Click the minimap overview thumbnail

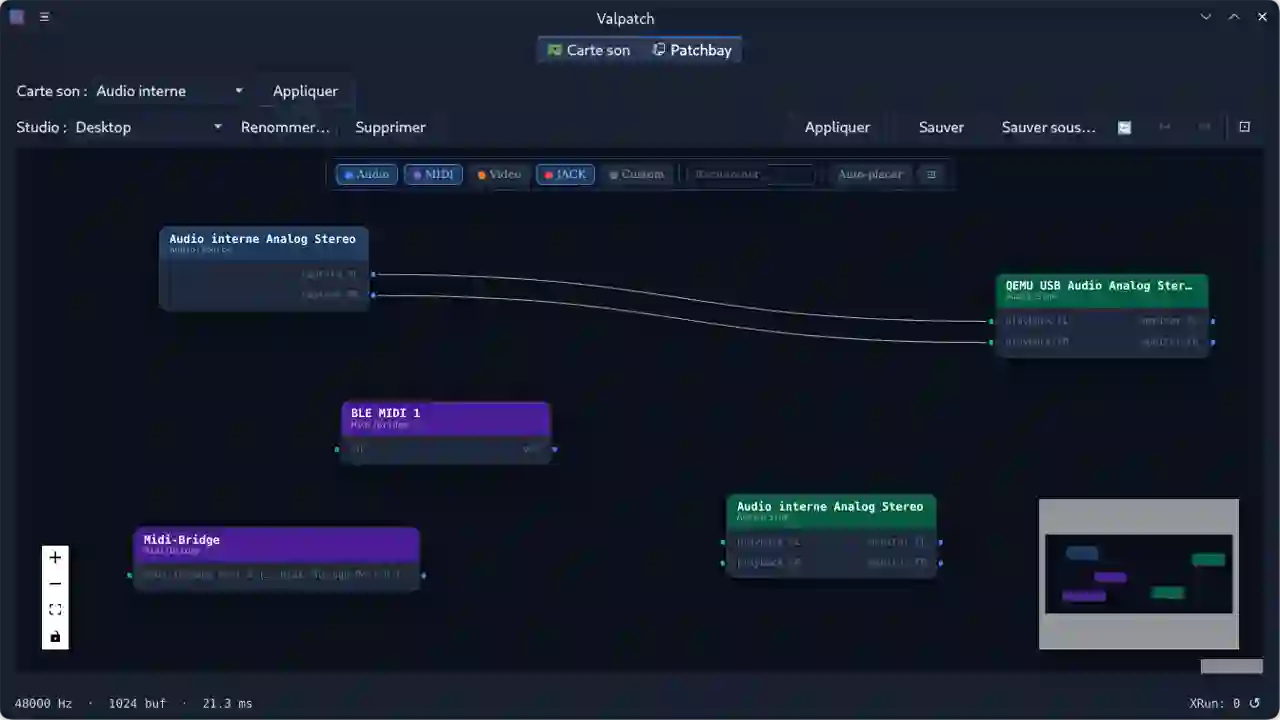point(1139,574)
